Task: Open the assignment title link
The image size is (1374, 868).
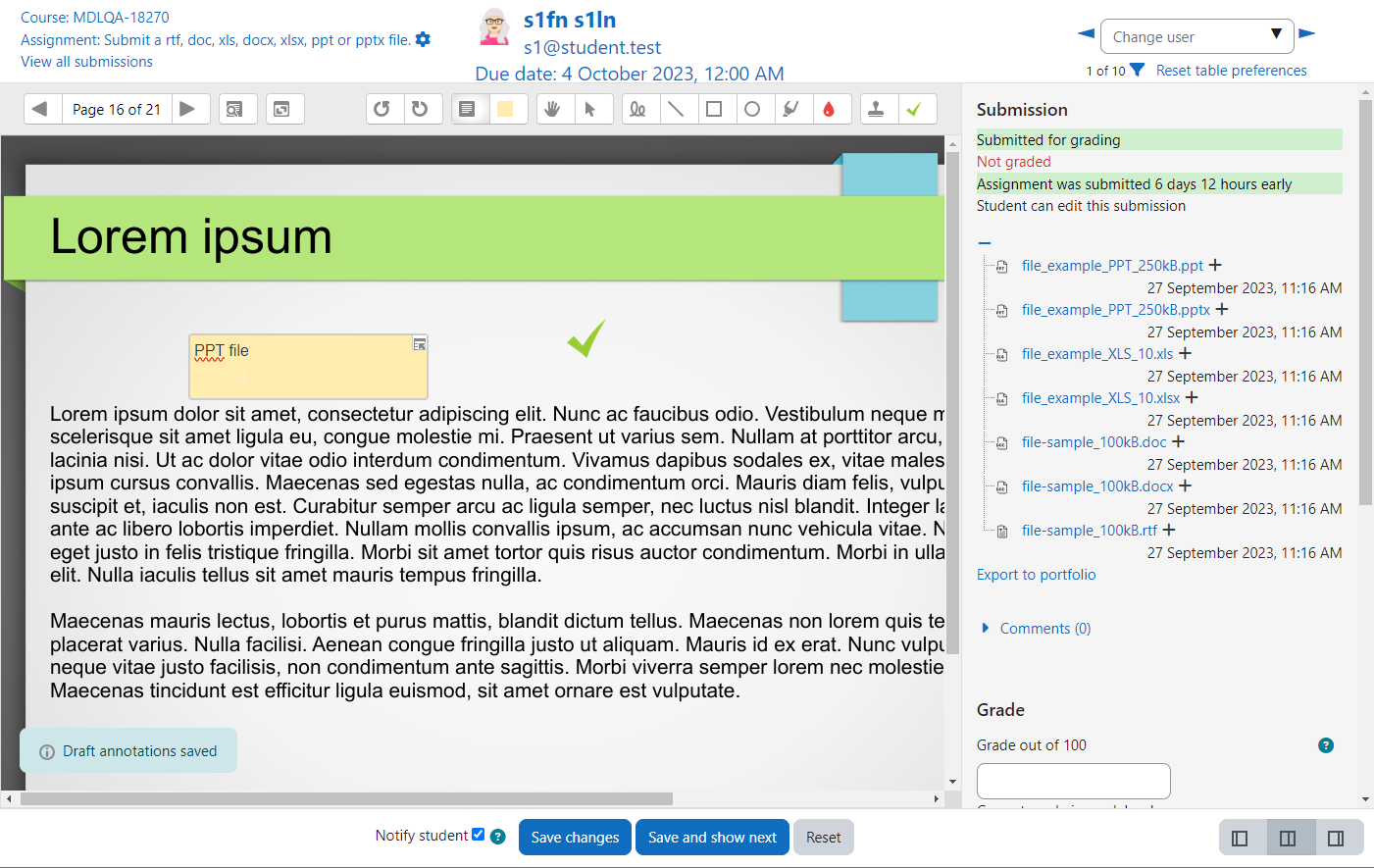Action: pyautogui.click(x=216, y=40)
